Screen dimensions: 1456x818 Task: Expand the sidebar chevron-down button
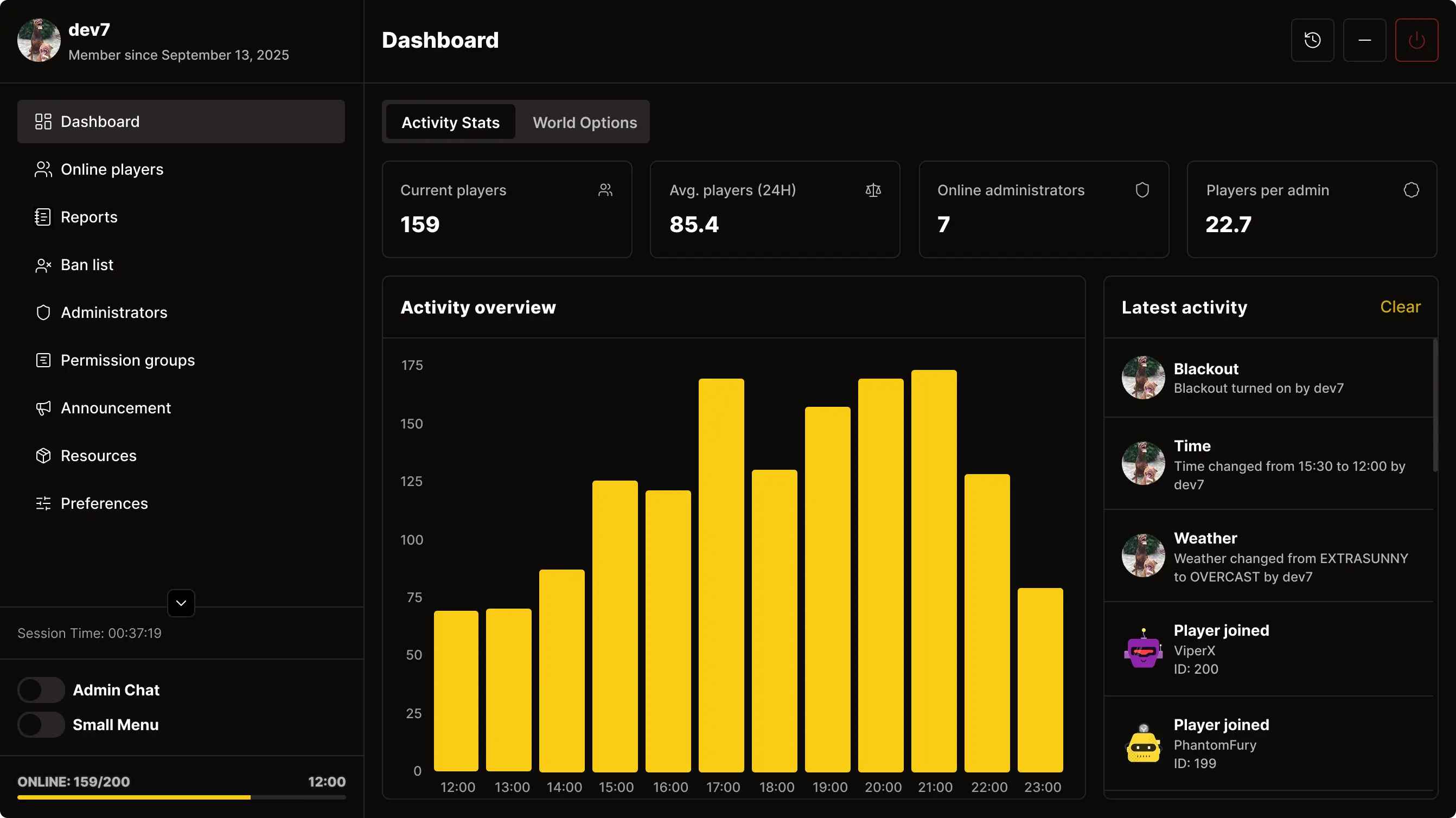[181, 603]
